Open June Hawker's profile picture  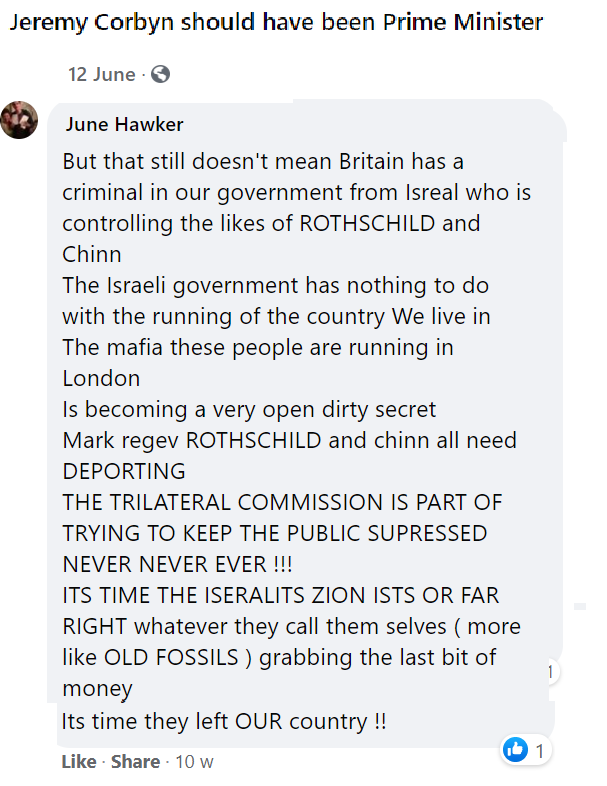point(20,120)
